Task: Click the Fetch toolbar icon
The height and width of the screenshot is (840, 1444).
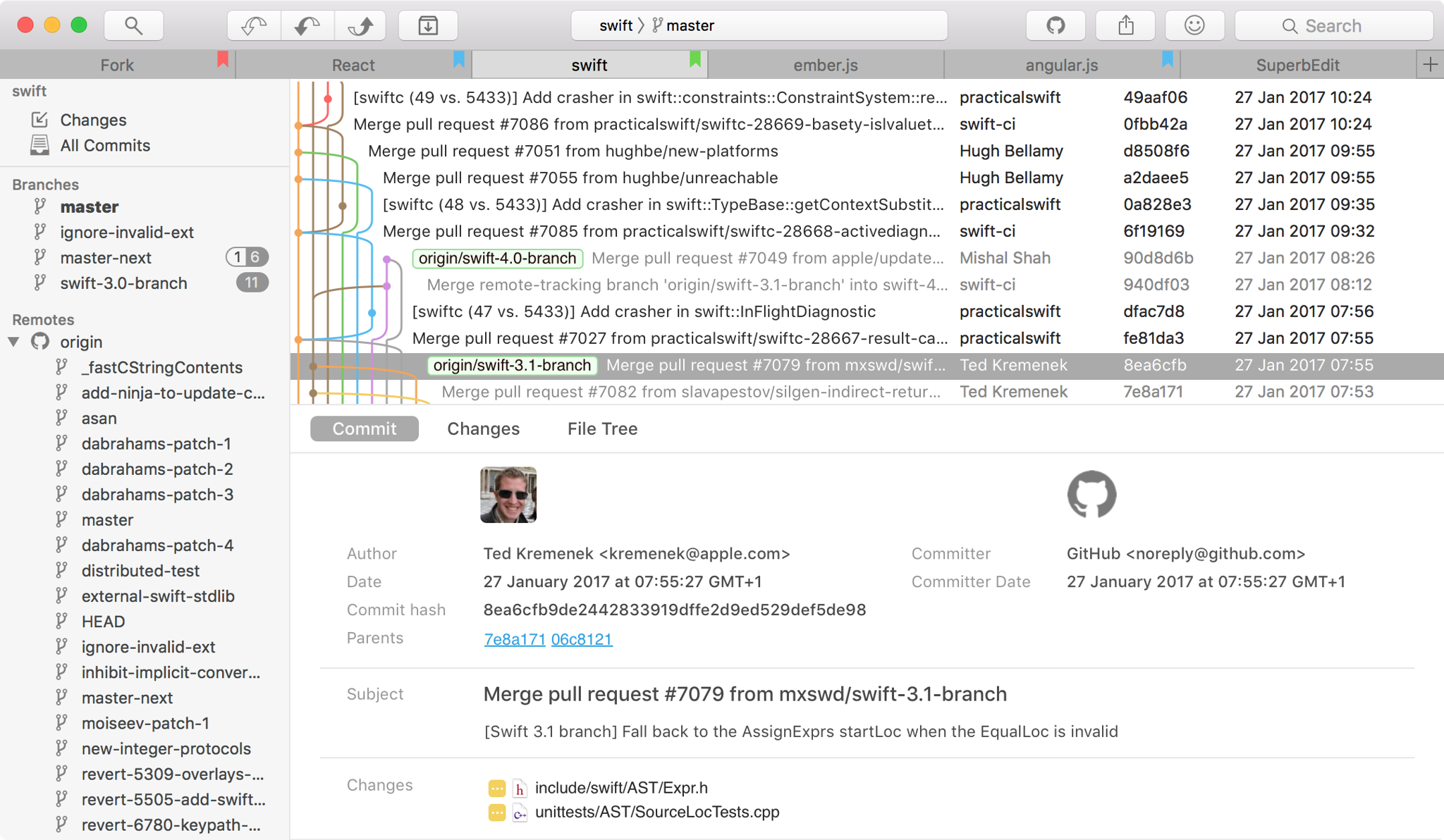Action: point(254,26)
